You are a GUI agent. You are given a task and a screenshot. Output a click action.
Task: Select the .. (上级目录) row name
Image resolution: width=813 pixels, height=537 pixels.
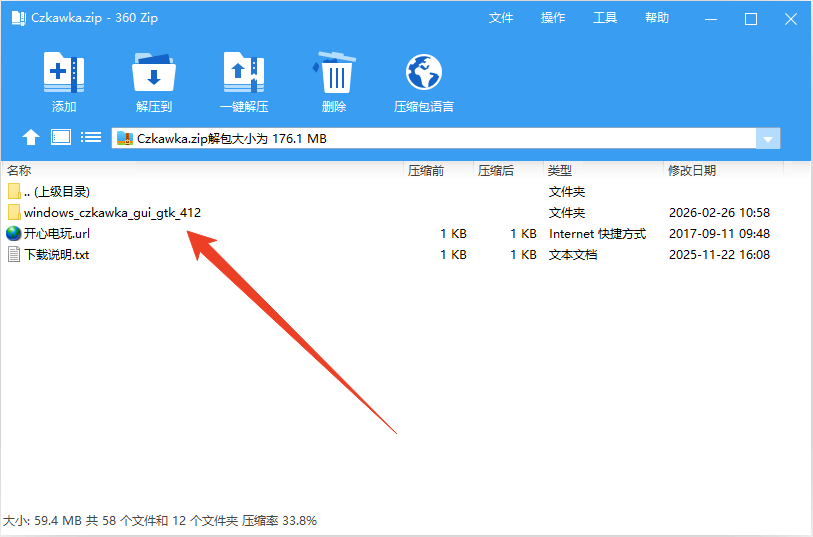pyautogui.click(x=57, y=192)
